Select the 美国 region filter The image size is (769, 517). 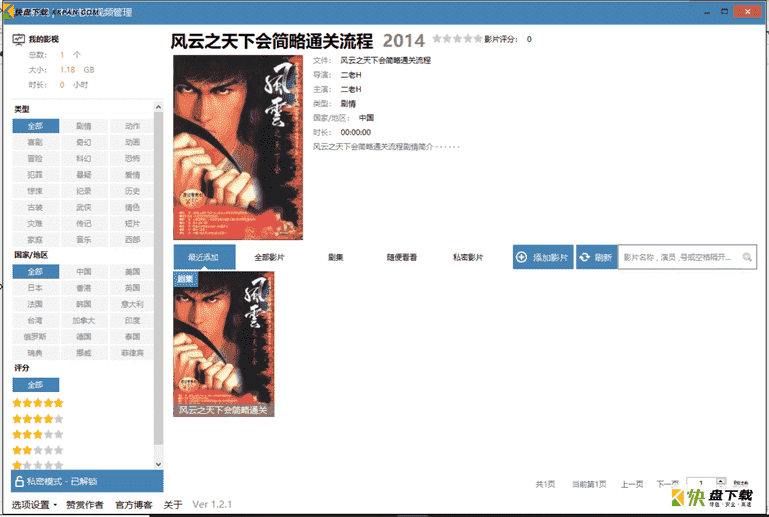pyautogui.click(x=132, y=272)
